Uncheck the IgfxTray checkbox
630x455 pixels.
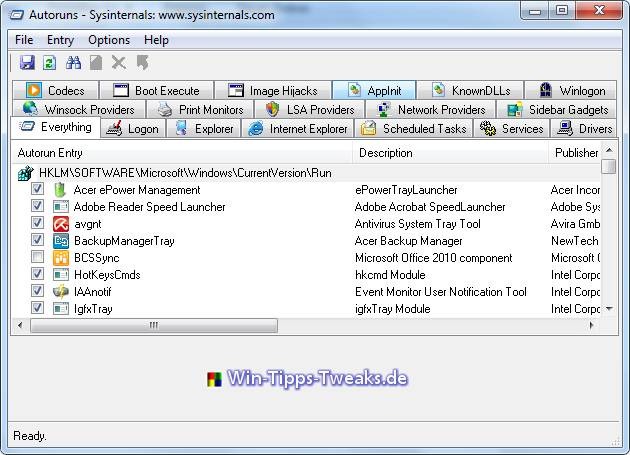[x=37, y=308]
